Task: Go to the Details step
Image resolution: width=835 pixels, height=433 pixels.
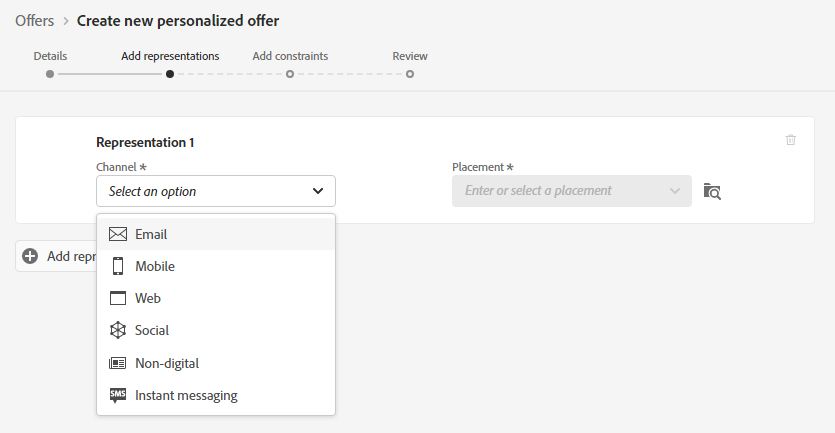Action: (50, 56)
